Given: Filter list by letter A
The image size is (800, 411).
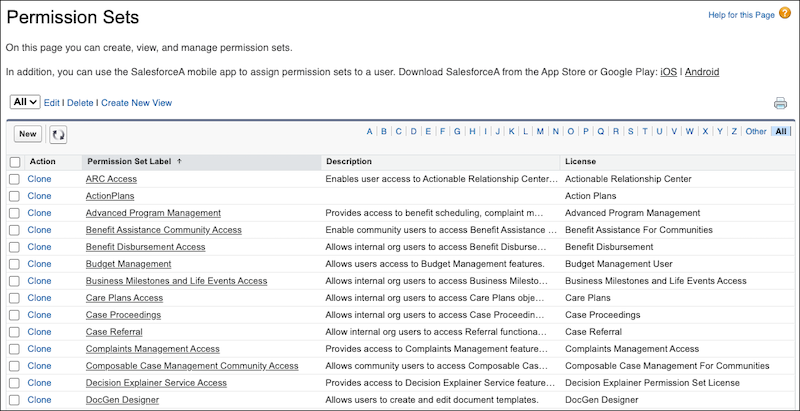Looking at the screenshot, I should coord(369,132).
